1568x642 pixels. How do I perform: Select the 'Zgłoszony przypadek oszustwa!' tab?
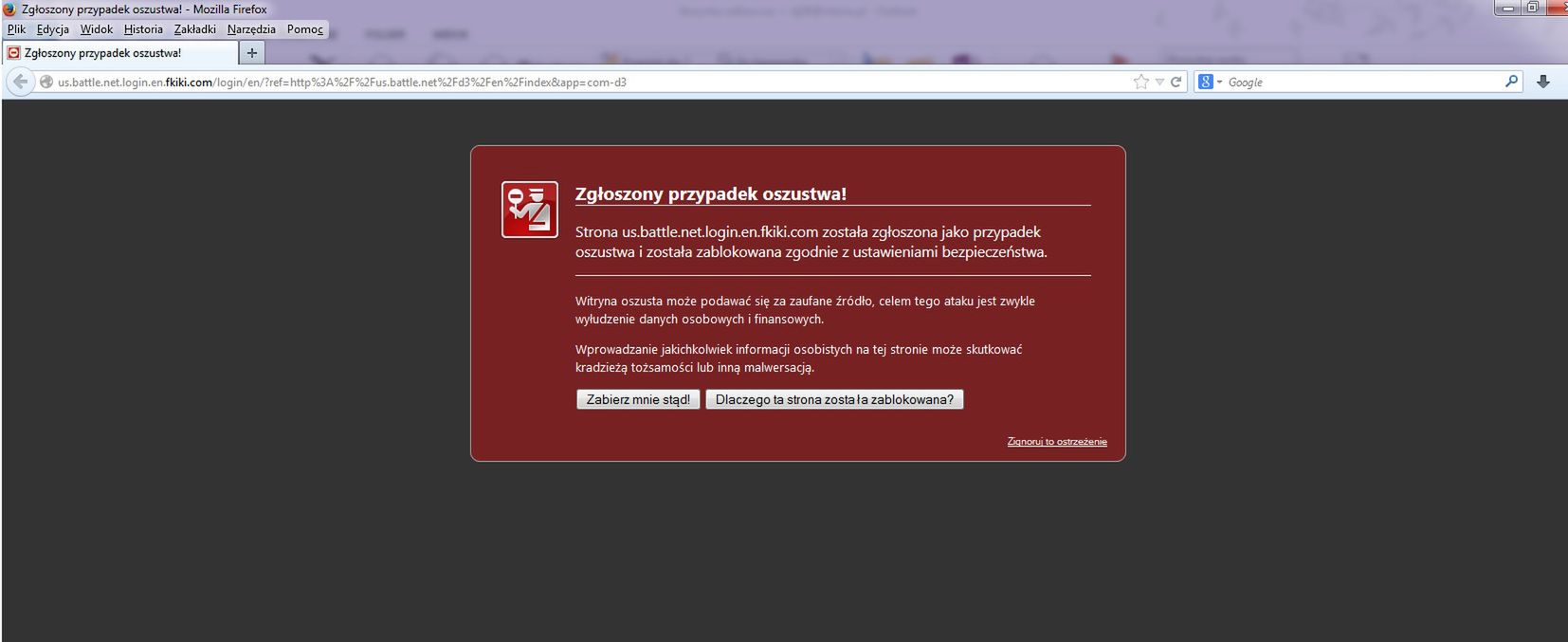[120, 53]
